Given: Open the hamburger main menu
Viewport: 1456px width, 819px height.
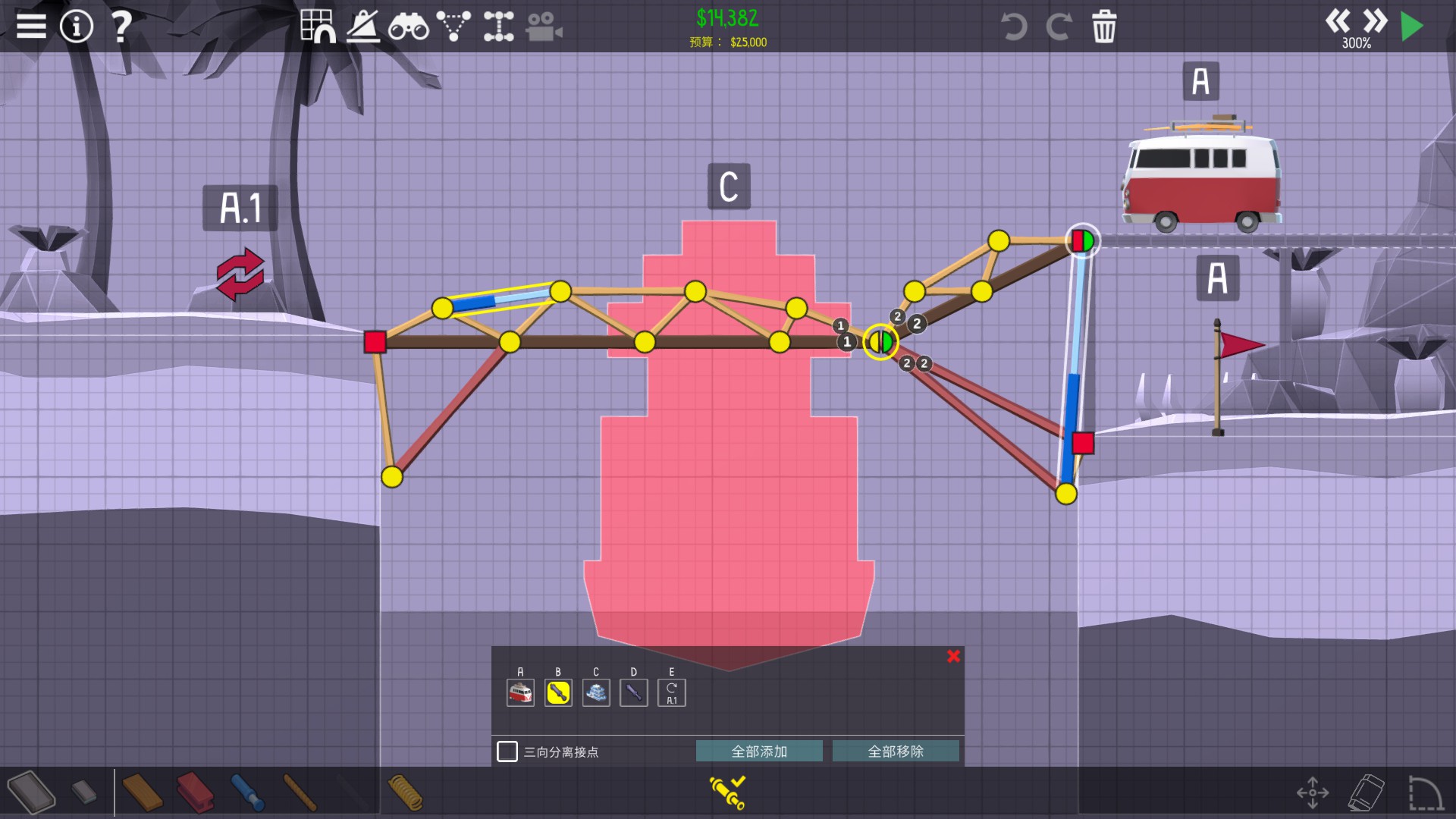Looking at the screenshot, I should [x=31, y=27].
